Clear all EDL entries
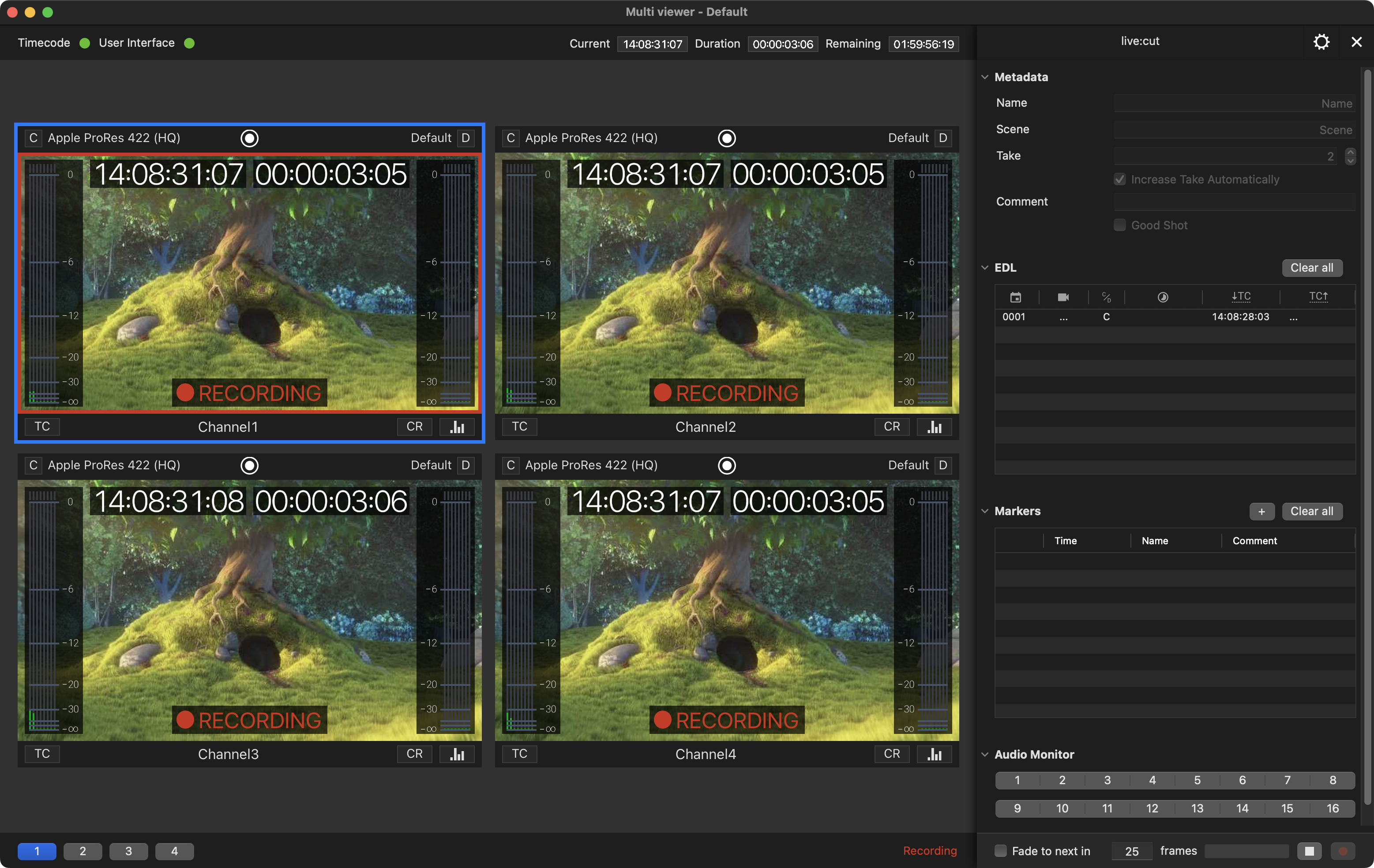The width and height of the screenshot is (1374, 868). coord(1312,268)
